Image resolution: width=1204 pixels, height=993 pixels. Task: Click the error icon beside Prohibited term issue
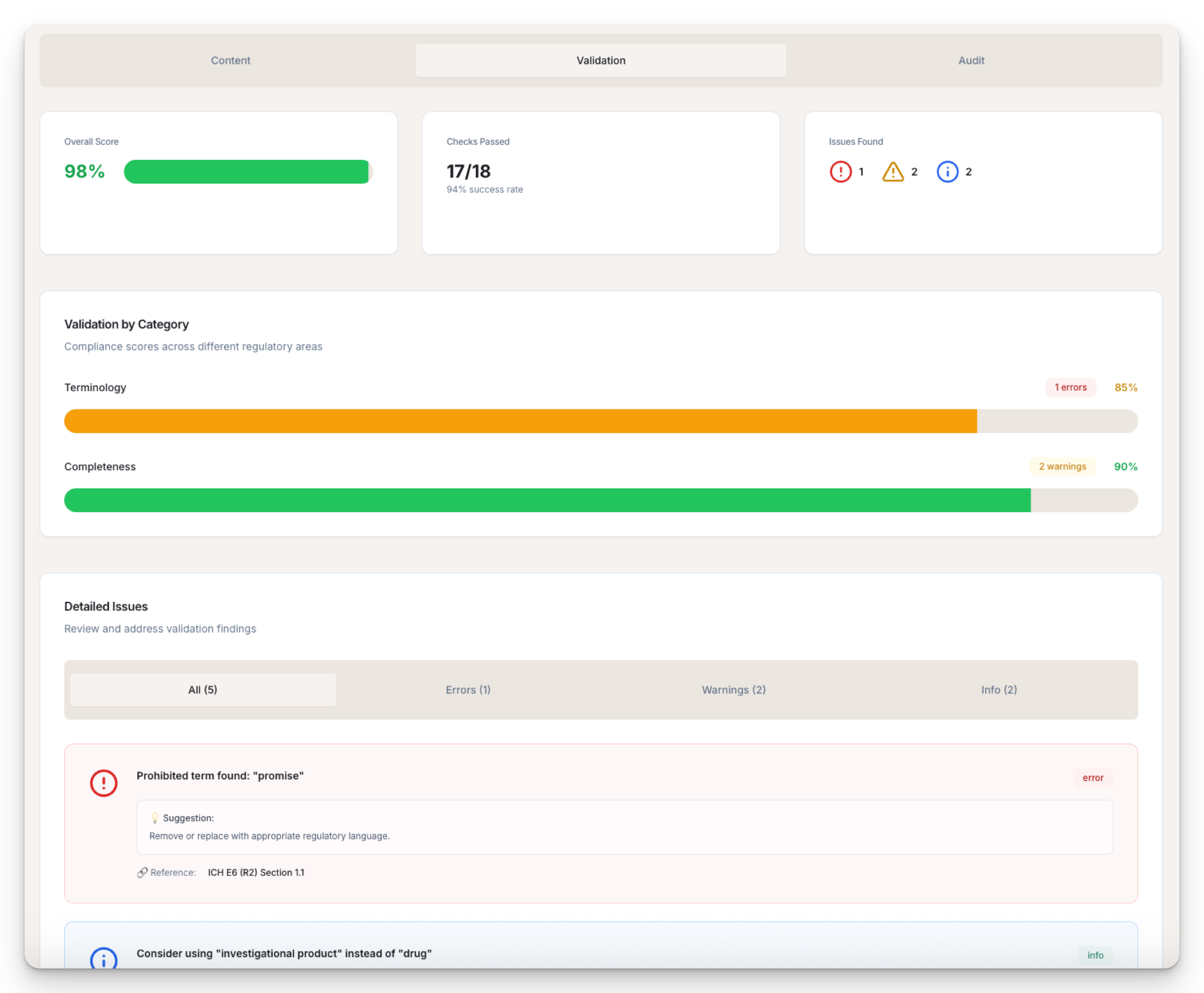click(103, 783)
